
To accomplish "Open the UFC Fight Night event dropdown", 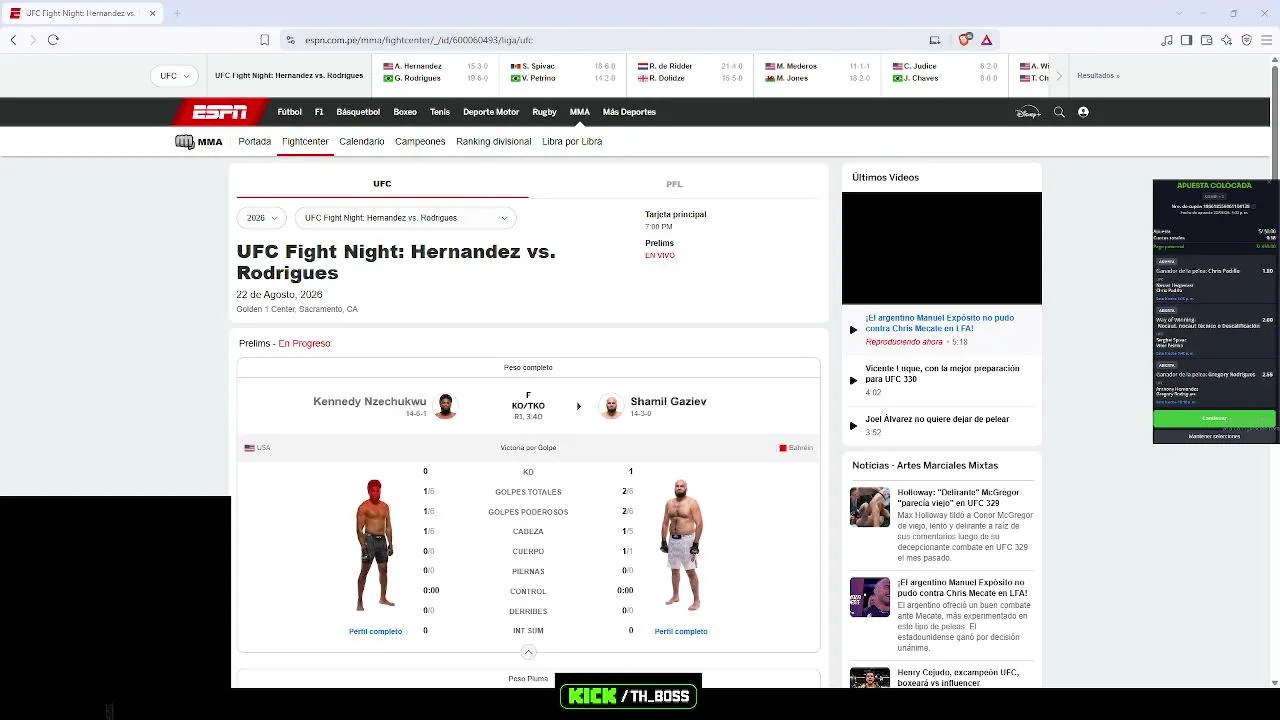I will click(406, 218).
